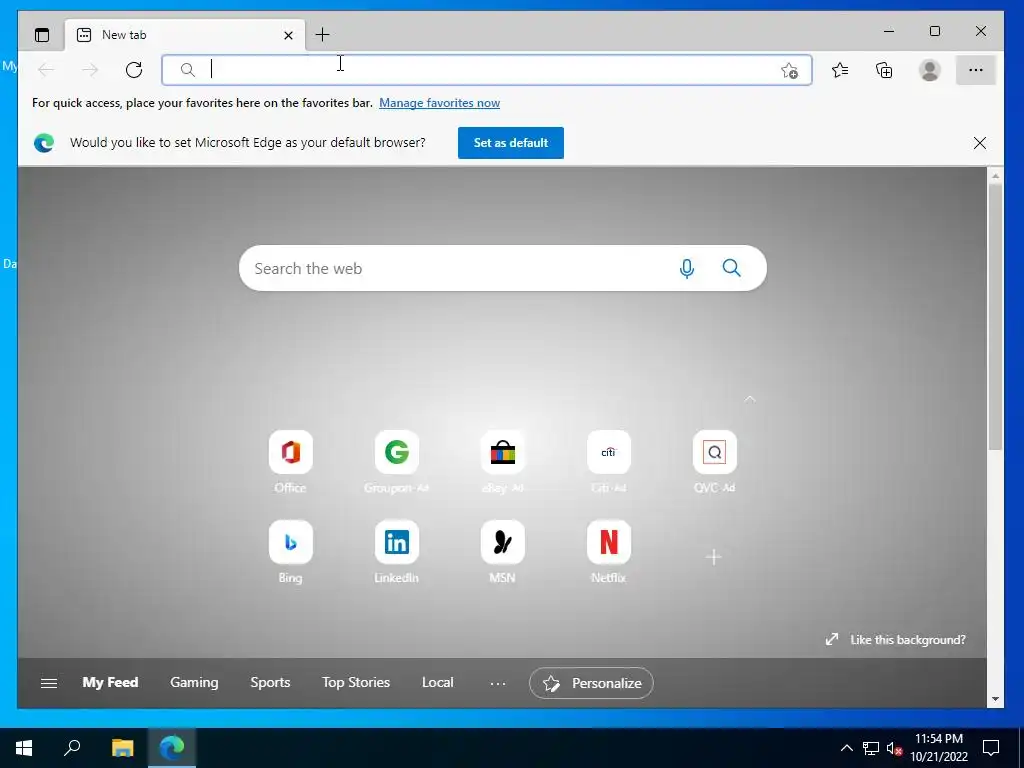Click the browser Back arrow
1024x768 pixels.
pos(46,70)
